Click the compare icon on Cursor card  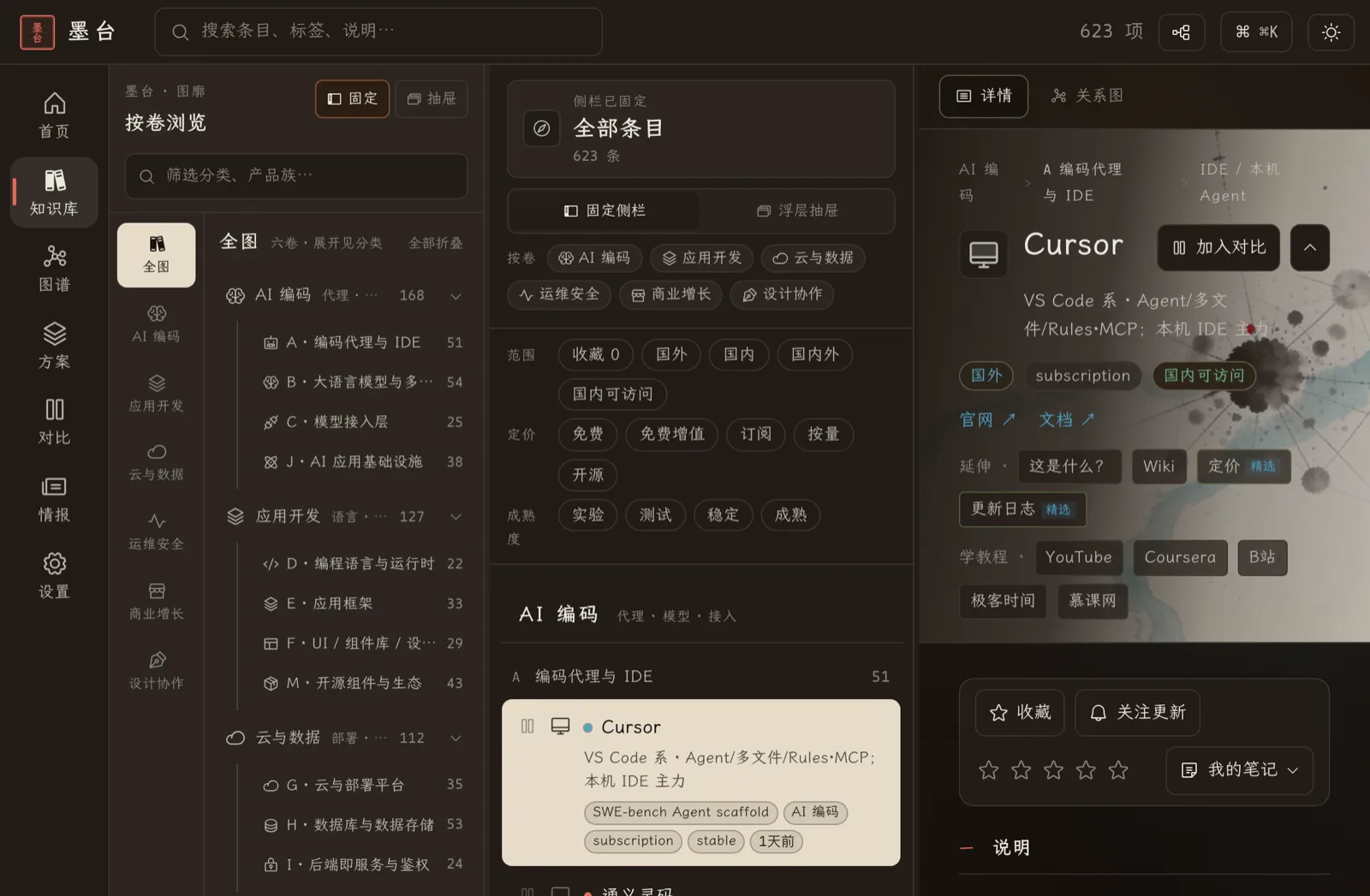tap(527, 727)
